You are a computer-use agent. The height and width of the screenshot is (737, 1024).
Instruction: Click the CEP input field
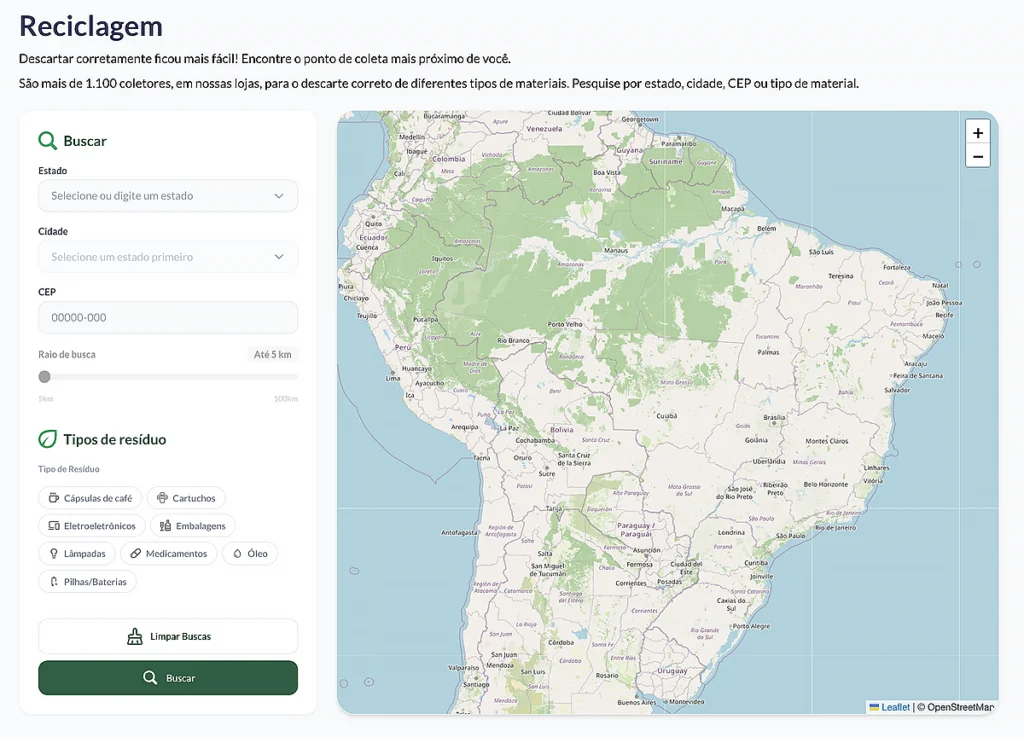pyautogui.click(x=168, y=318)
